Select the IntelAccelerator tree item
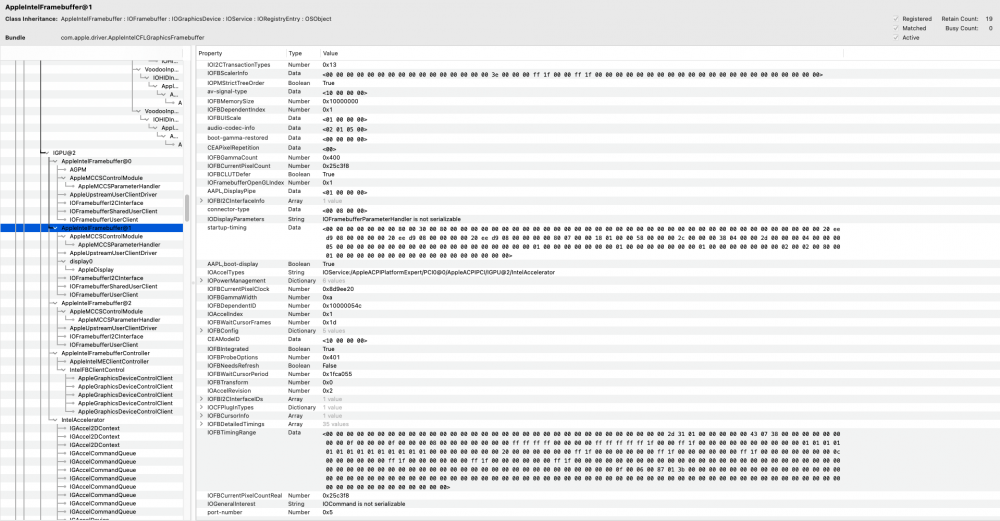 pos(83,420)
